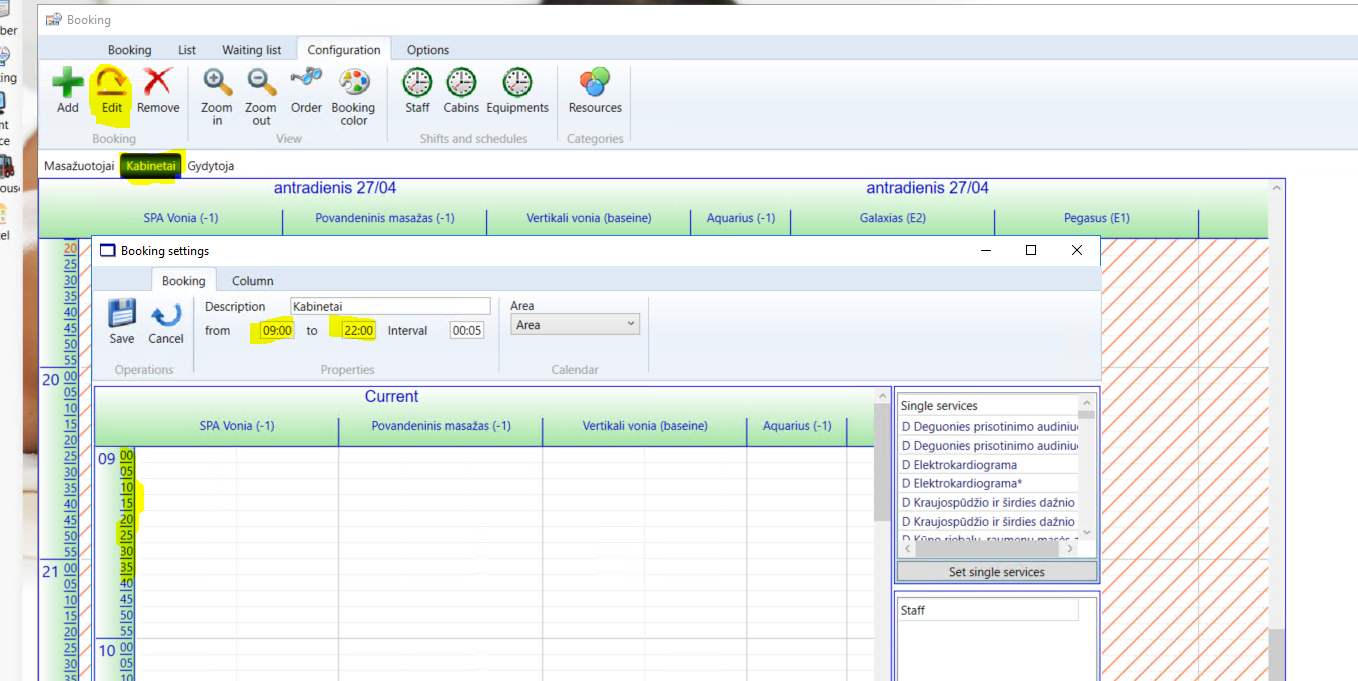1358x681 pixels.
Task: Click Vertikali vonia (baseine) header in Booking settings grid
Action: point(645,426)
